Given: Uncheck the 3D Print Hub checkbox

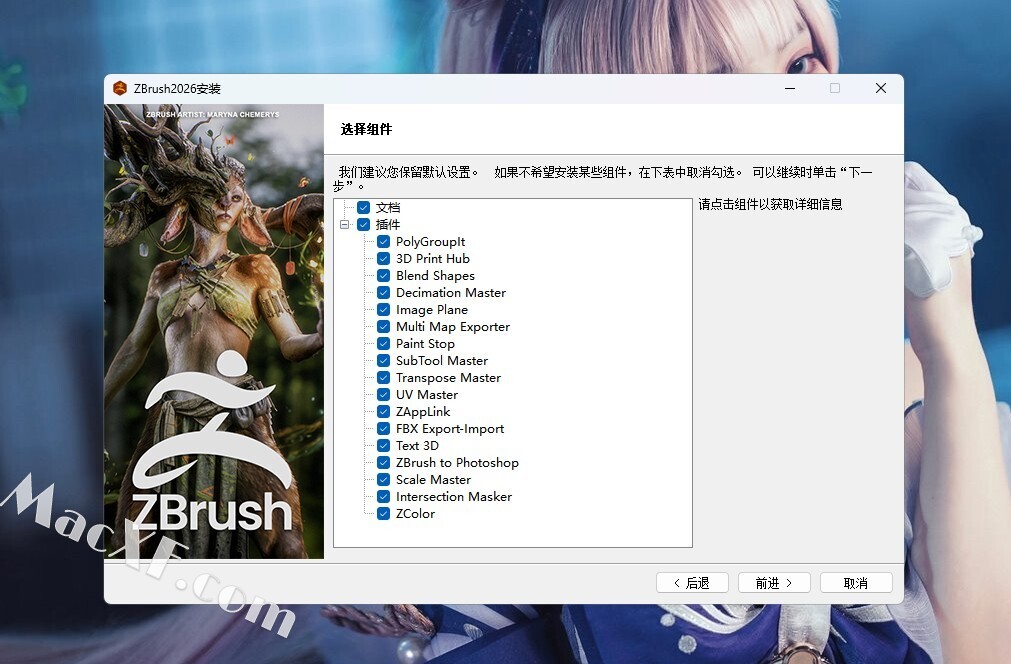Looking at the screenshot, I should 384,259.
